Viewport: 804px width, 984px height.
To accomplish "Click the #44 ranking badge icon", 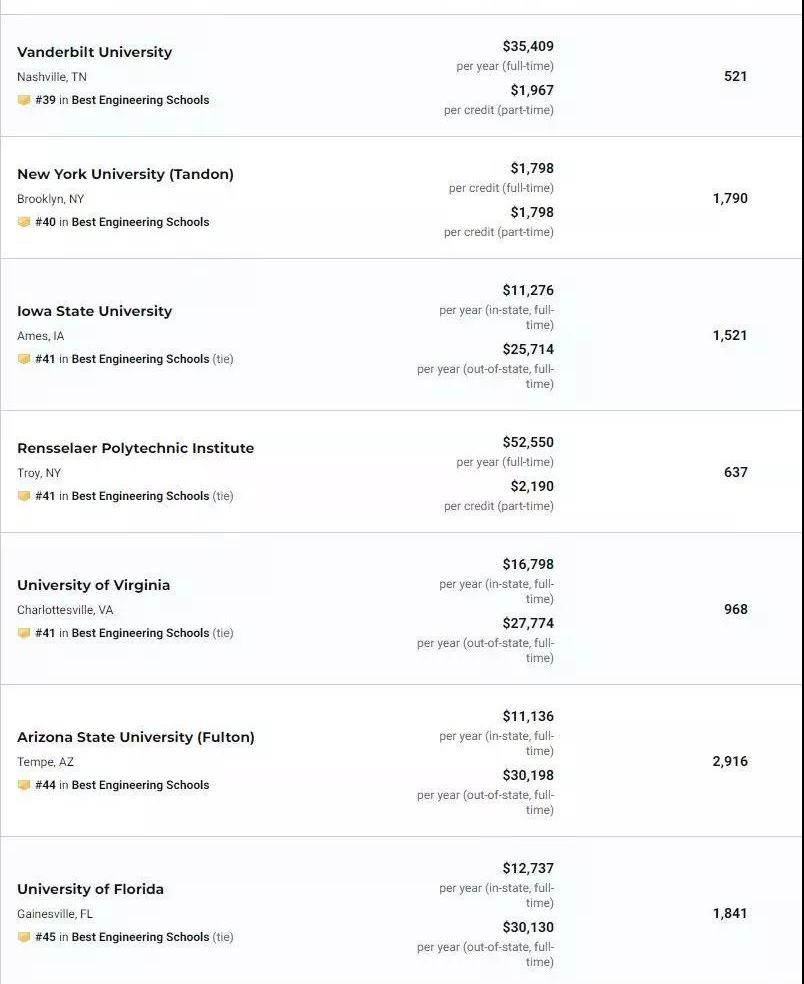I will pyautogui.click(x=24, y=785).
